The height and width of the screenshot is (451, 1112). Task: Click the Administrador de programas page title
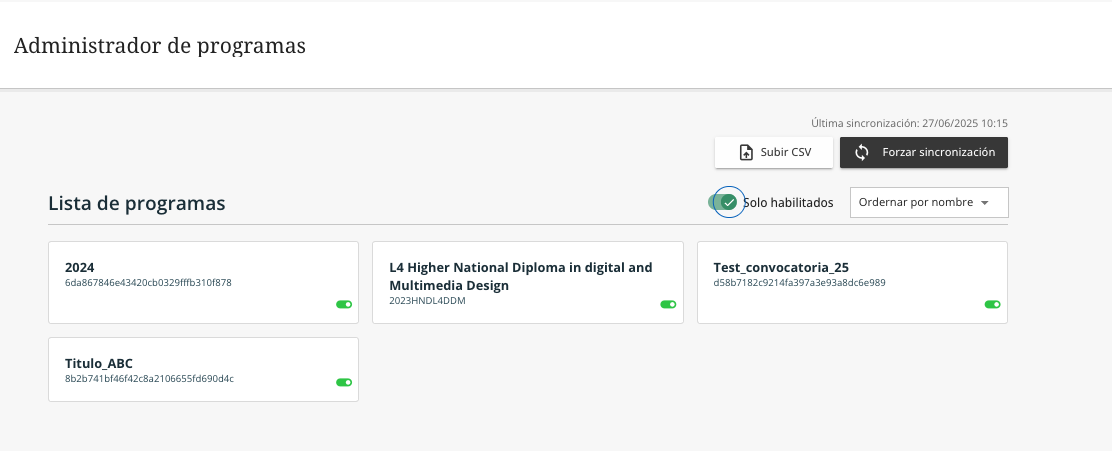click(x=160, y=46)
